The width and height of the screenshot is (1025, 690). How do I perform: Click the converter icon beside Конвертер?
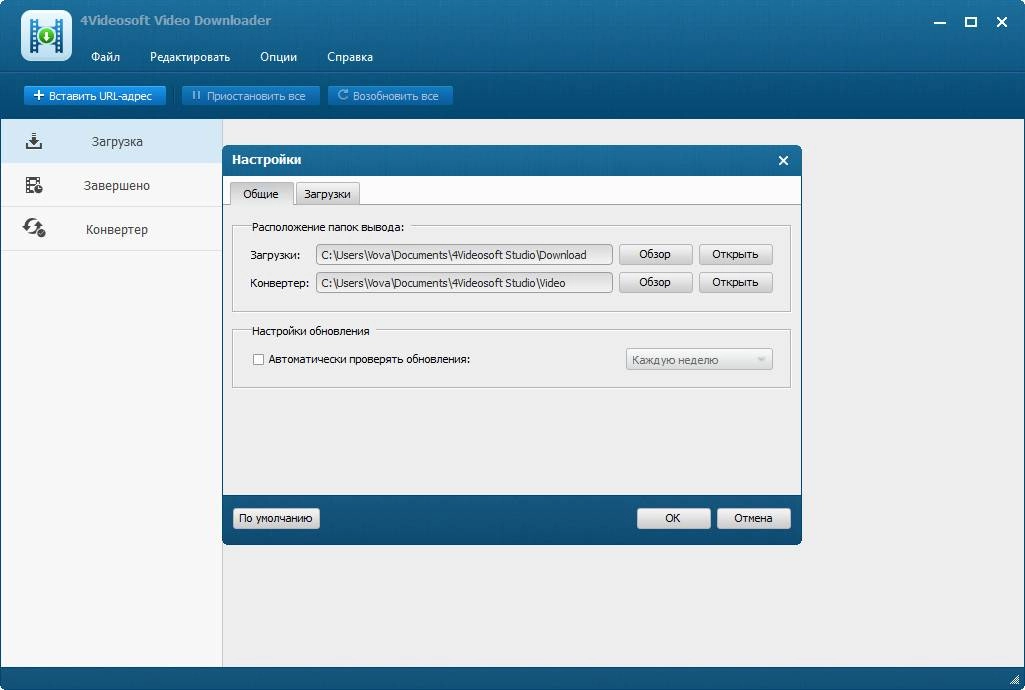click(34, 228)
